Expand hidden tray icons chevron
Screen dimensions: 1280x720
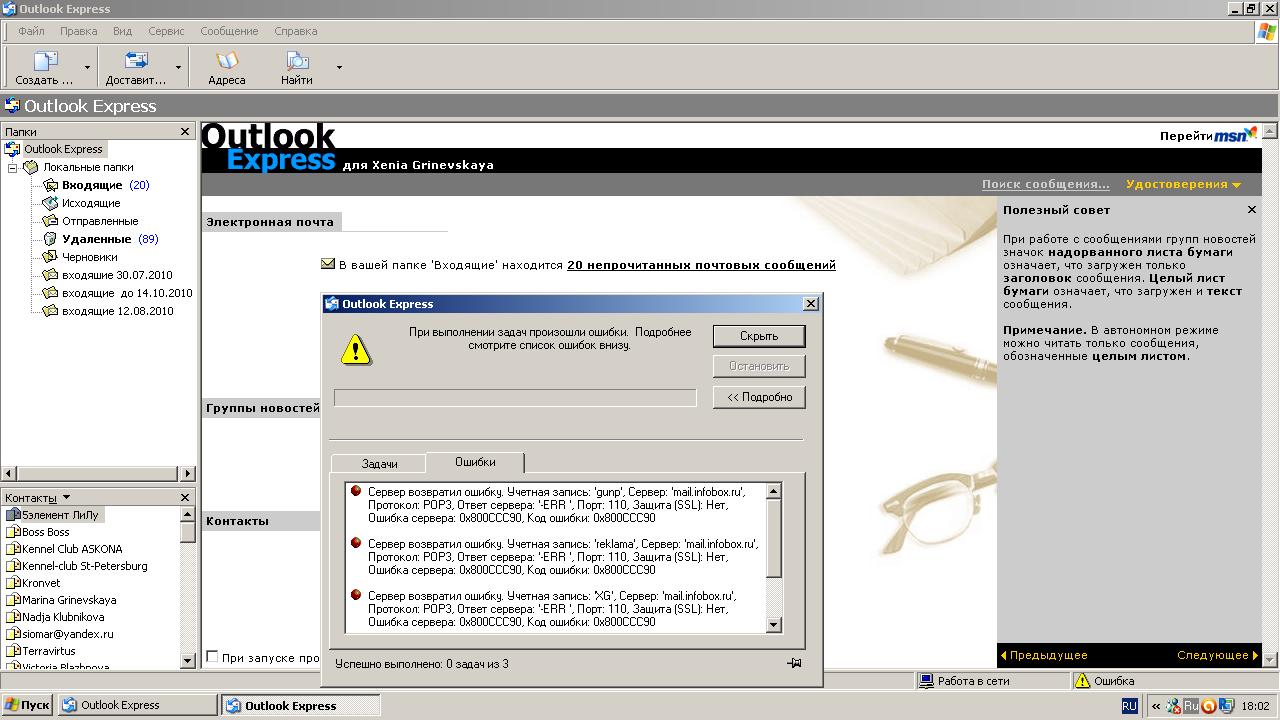(x=1156, y=706)
